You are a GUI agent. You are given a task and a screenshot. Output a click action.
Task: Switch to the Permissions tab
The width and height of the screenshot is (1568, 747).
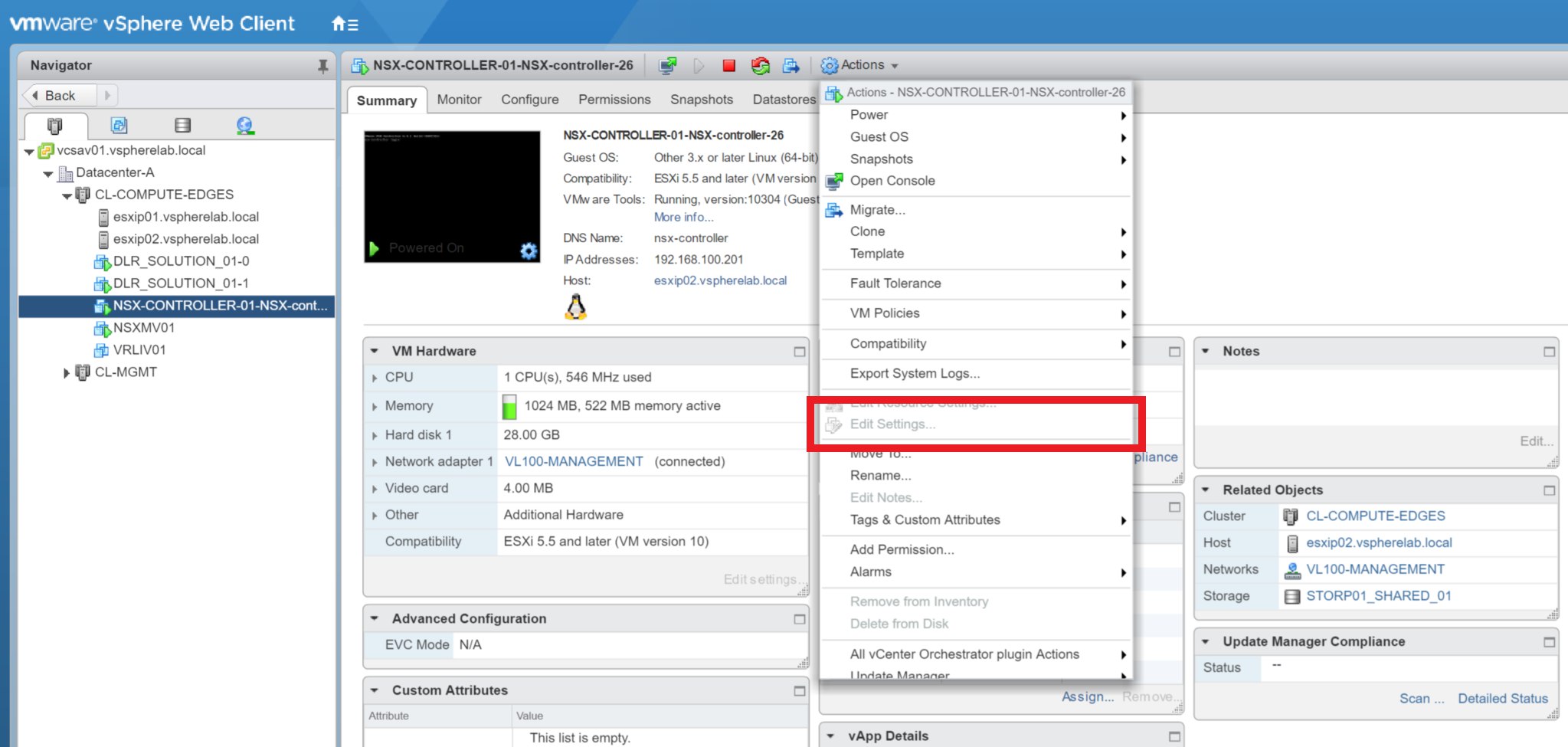[614, 100]
